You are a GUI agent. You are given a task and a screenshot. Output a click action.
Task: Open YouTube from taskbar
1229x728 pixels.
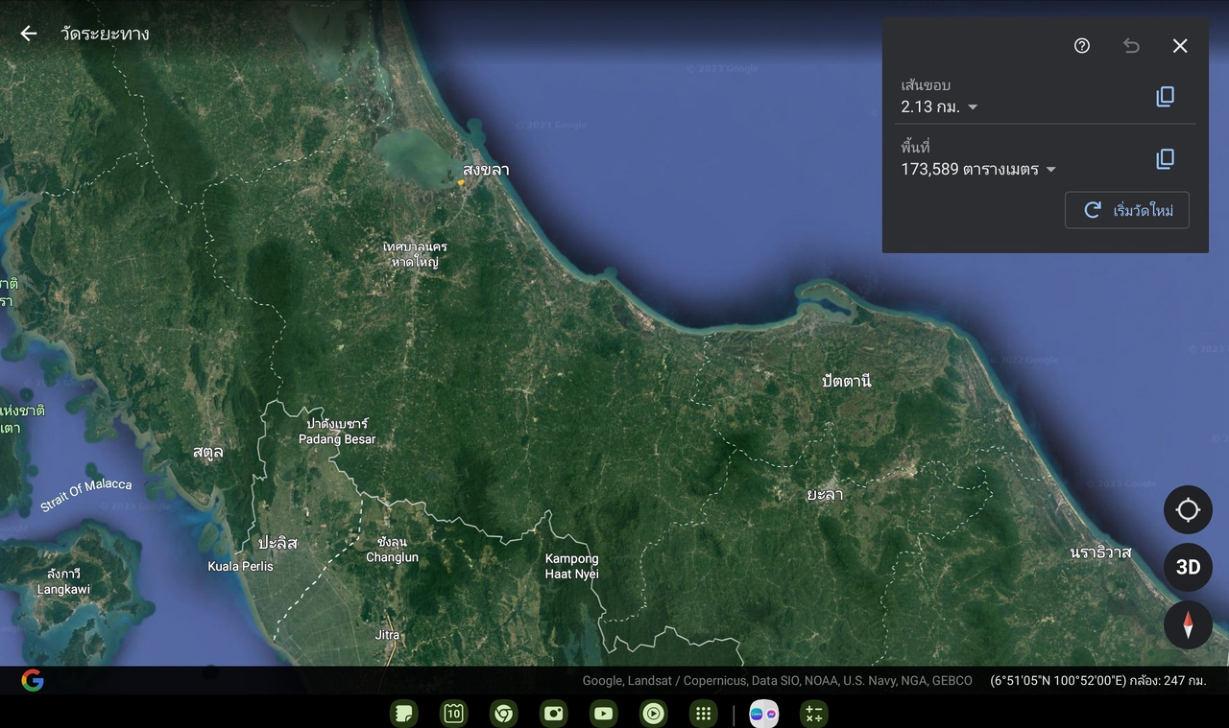603,713
